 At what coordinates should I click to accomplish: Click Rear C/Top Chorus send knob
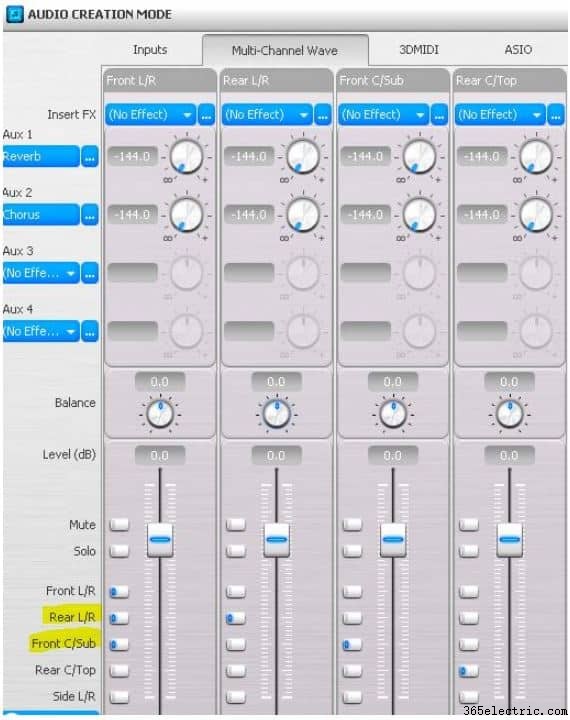[536, 215]
